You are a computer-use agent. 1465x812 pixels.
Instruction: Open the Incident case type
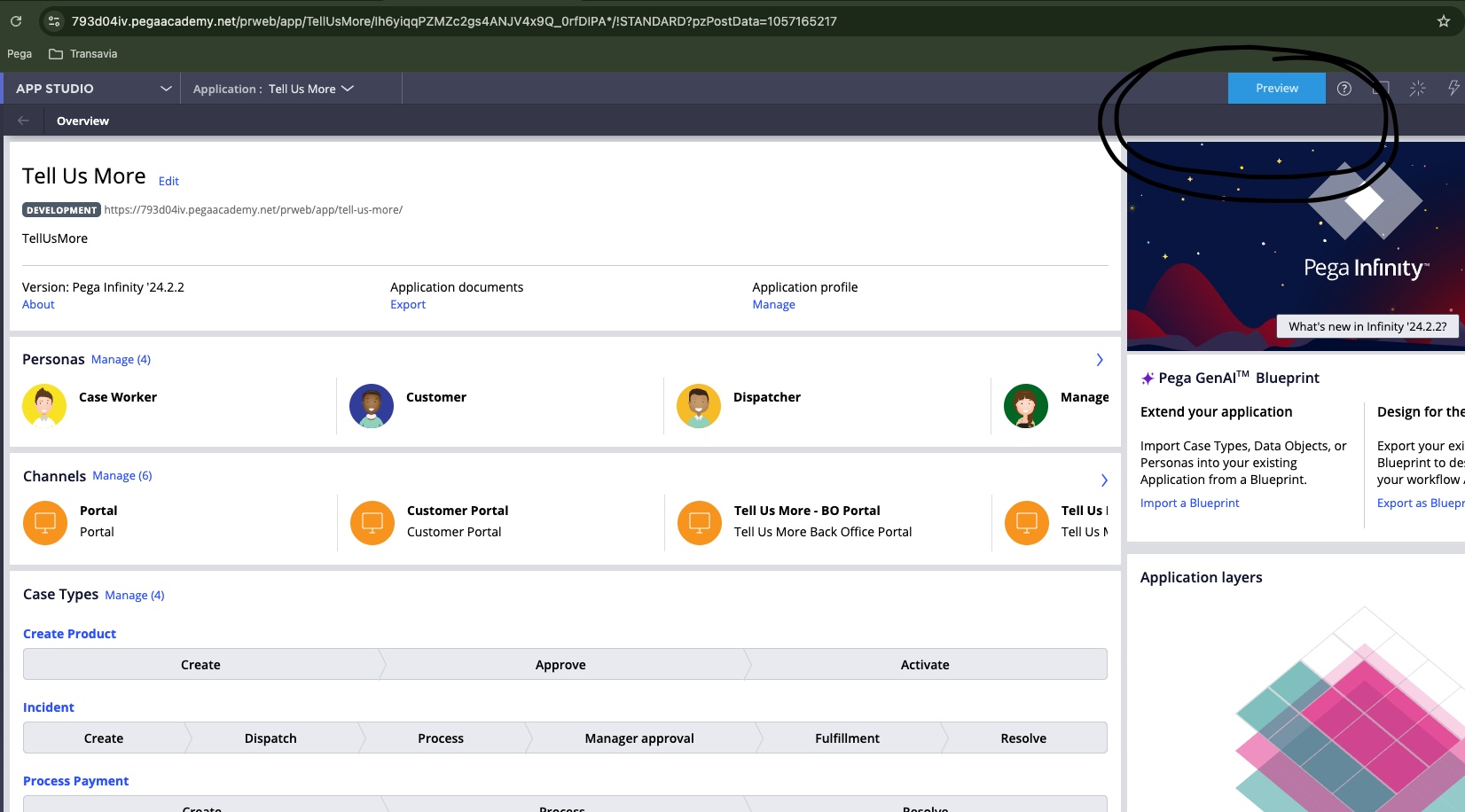click(49, 707)
